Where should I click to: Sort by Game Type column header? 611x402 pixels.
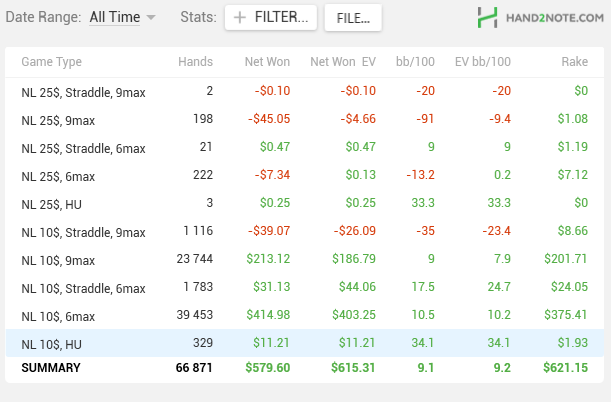pos(51,62)
